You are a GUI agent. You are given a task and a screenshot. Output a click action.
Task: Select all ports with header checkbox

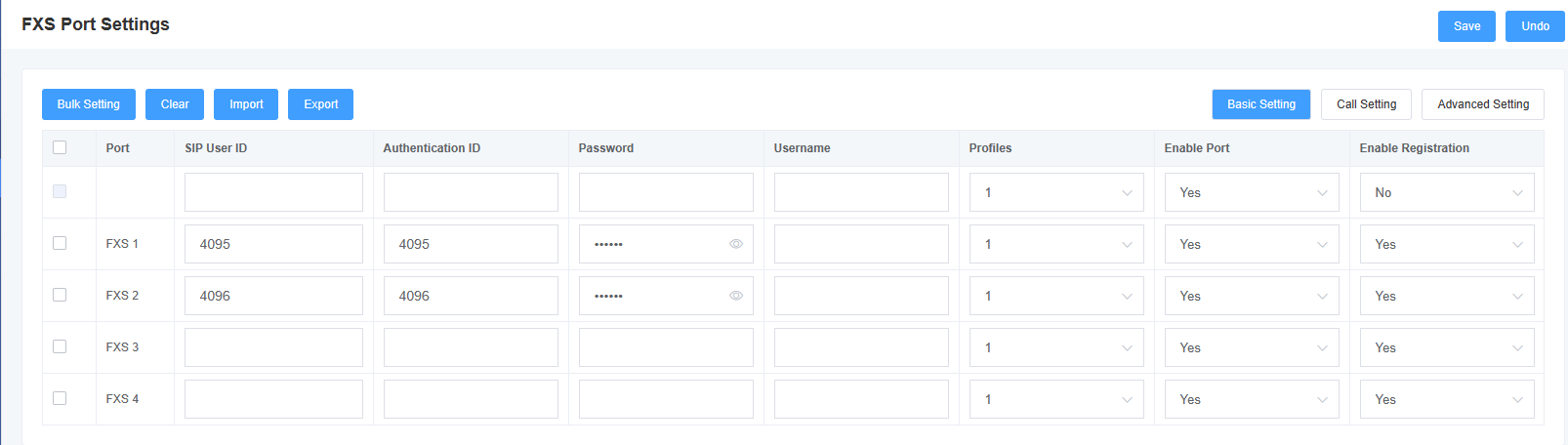pyautogui.click(x=60, y=147)
